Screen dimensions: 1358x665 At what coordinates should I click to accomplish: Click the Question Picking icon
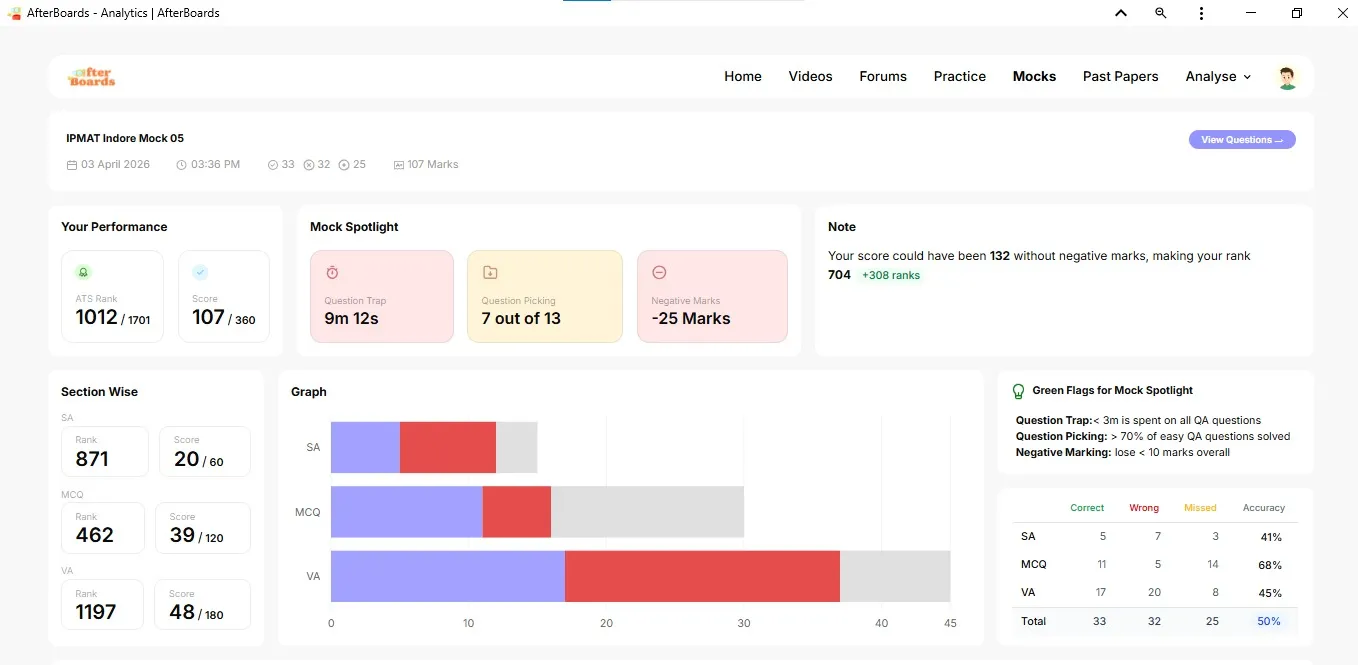click(490, 272)
